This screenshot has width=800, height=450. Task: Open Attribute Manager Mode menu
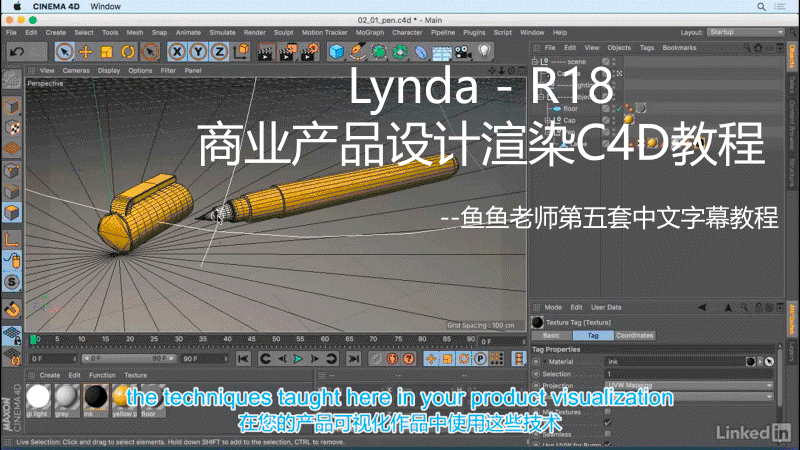pos(553,307)
